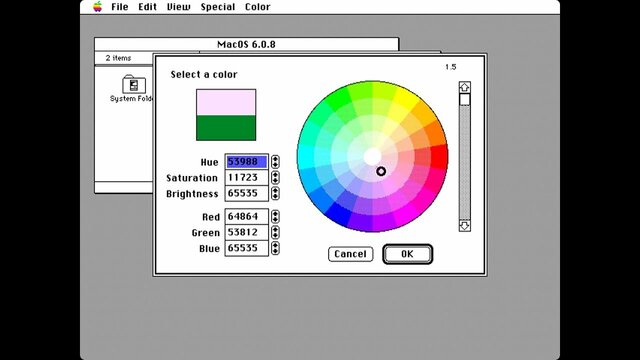Screen dimensions: 640x360
Task: Click the Hue stepper arrows
Action: coord(275,162)
